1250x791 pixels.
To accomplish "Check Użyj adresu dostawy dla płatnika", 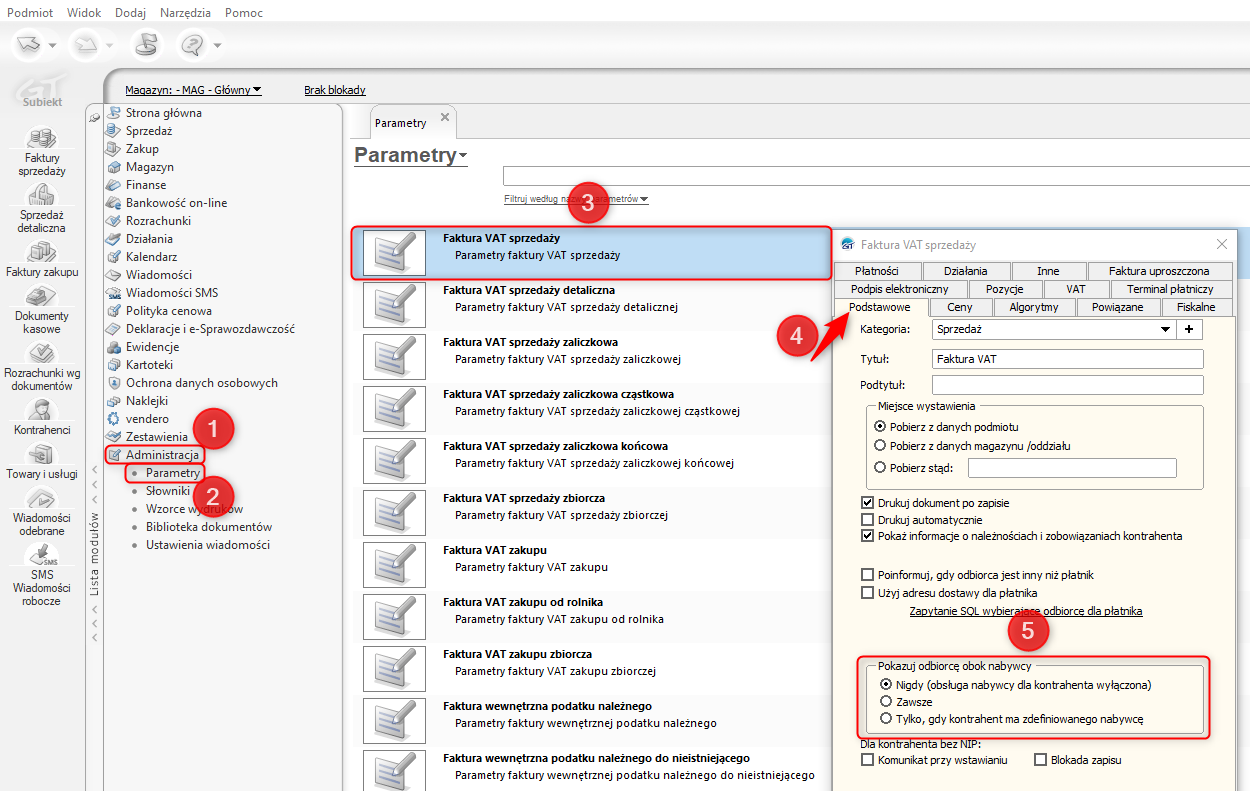I will click(x=868, y=593).
